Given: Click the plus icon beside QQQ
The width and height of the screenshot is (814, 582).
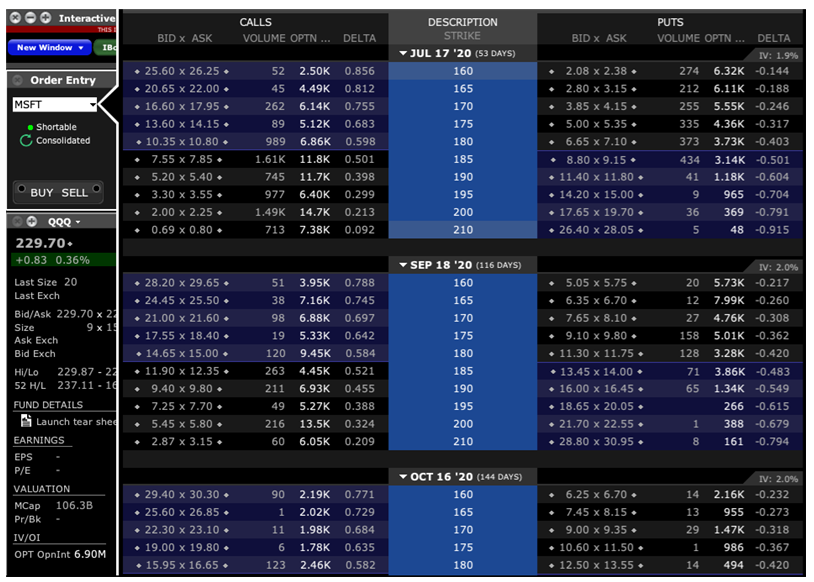Looking at the screenshot, I should pos(32,221).
